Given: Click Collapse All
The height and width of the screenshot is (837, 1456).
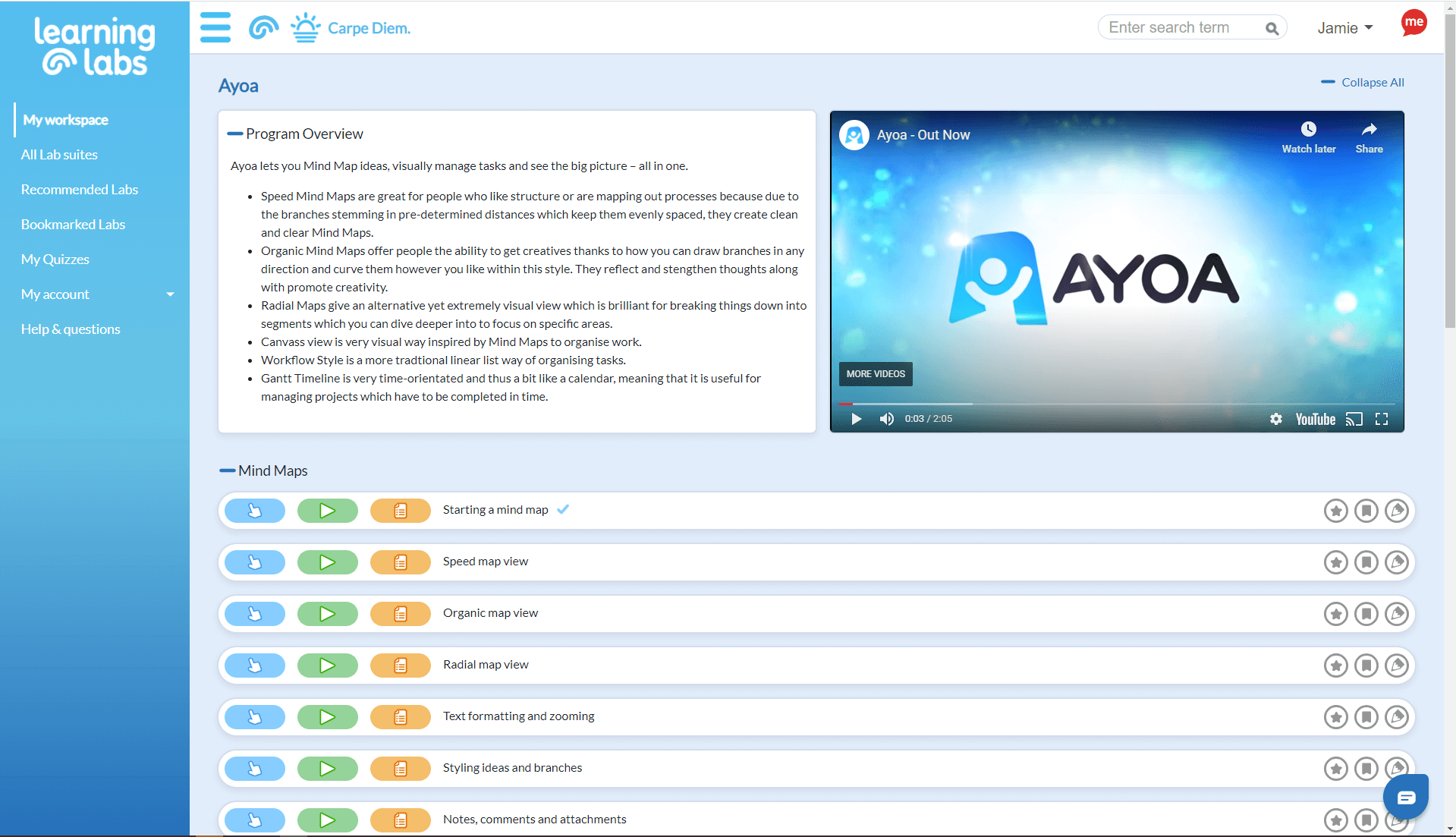Looking at the screenshot, I should (1363, 82).
